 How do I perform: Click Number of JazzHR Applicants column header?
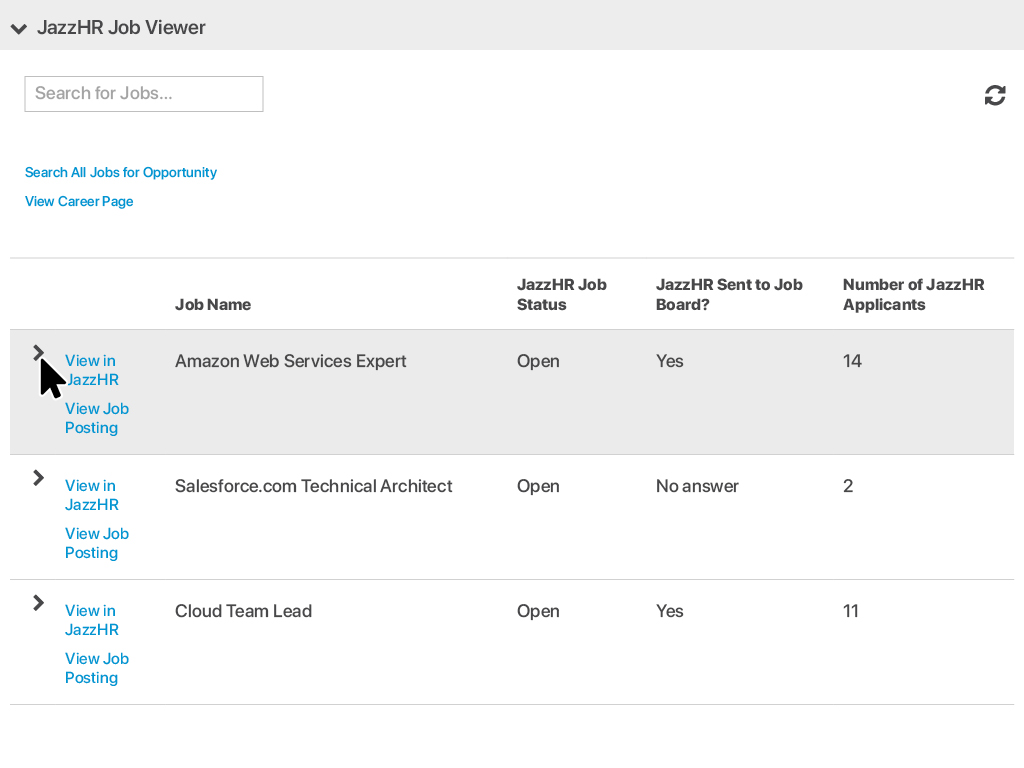pyautogui.click(x=913, y=295)
